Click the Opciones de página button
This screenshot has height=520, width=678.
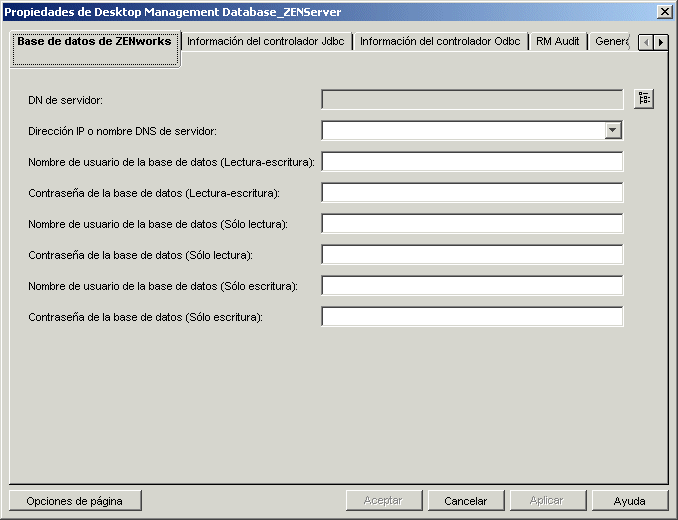pyautogui.click(x=75, y=501)
